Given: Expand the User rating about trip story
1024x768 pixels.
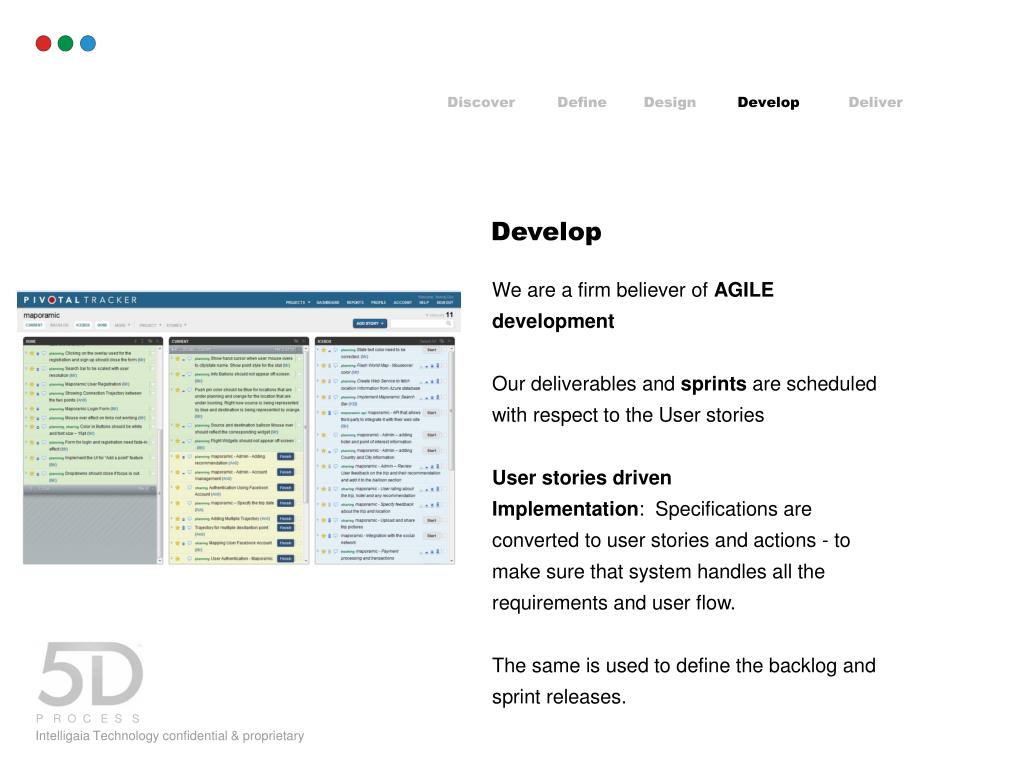Looking at the screenshot, I should [x=317, y=488].
